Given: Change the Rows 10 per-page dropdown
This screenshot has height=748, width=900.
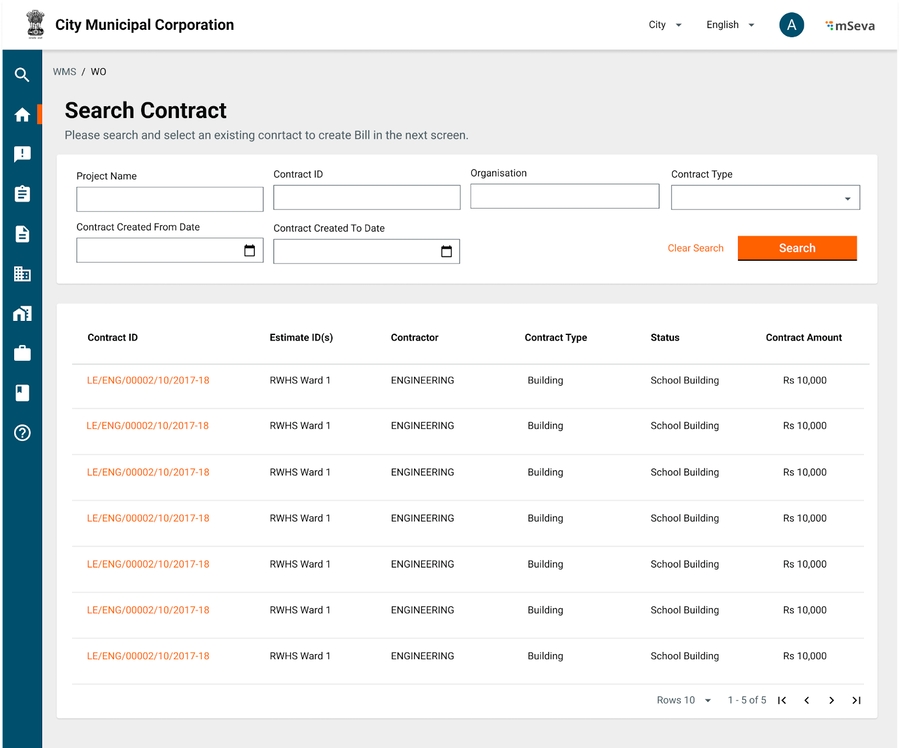Looking at the screenshot, I should [684, 701].
